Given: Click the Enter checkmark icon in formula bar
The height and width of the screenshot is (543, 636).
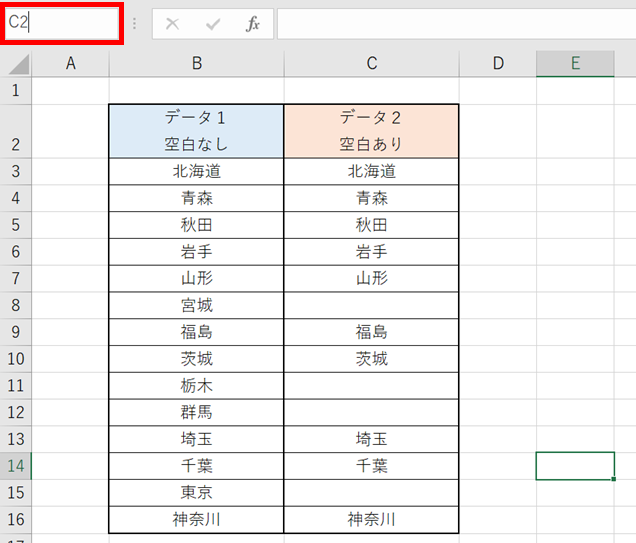Looking at the screenshot, I should pos(213,24).
